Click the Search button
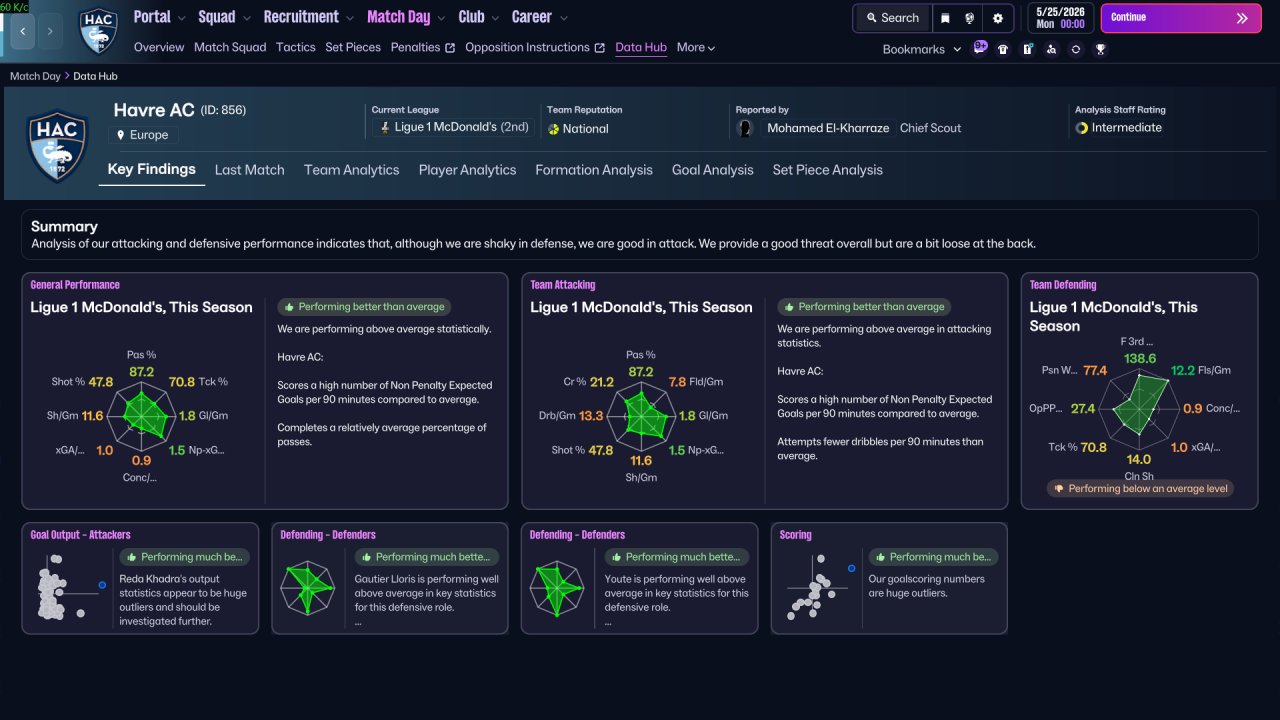 click(x=893, y=18)
